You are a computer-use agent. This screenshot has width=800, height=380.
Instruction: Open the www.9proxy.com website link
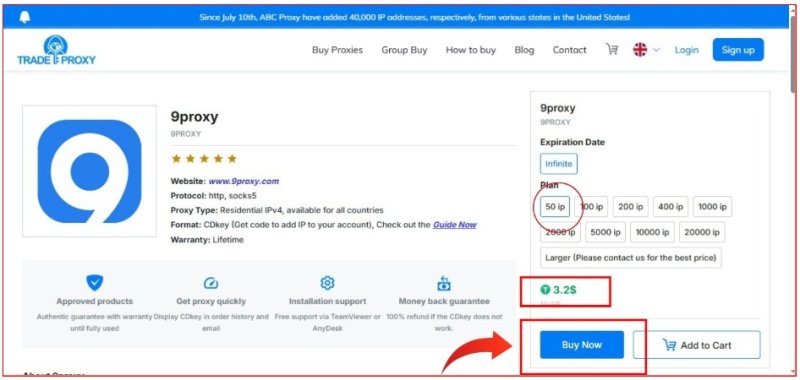point(243,181)
